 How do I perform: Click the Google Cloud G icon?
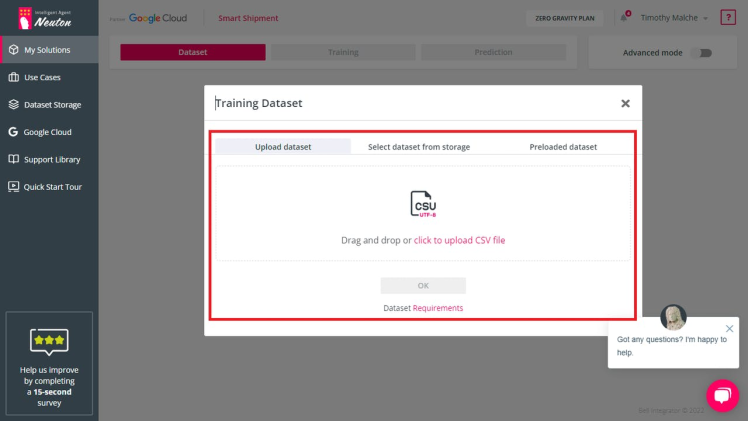click(x=13, y=132)
